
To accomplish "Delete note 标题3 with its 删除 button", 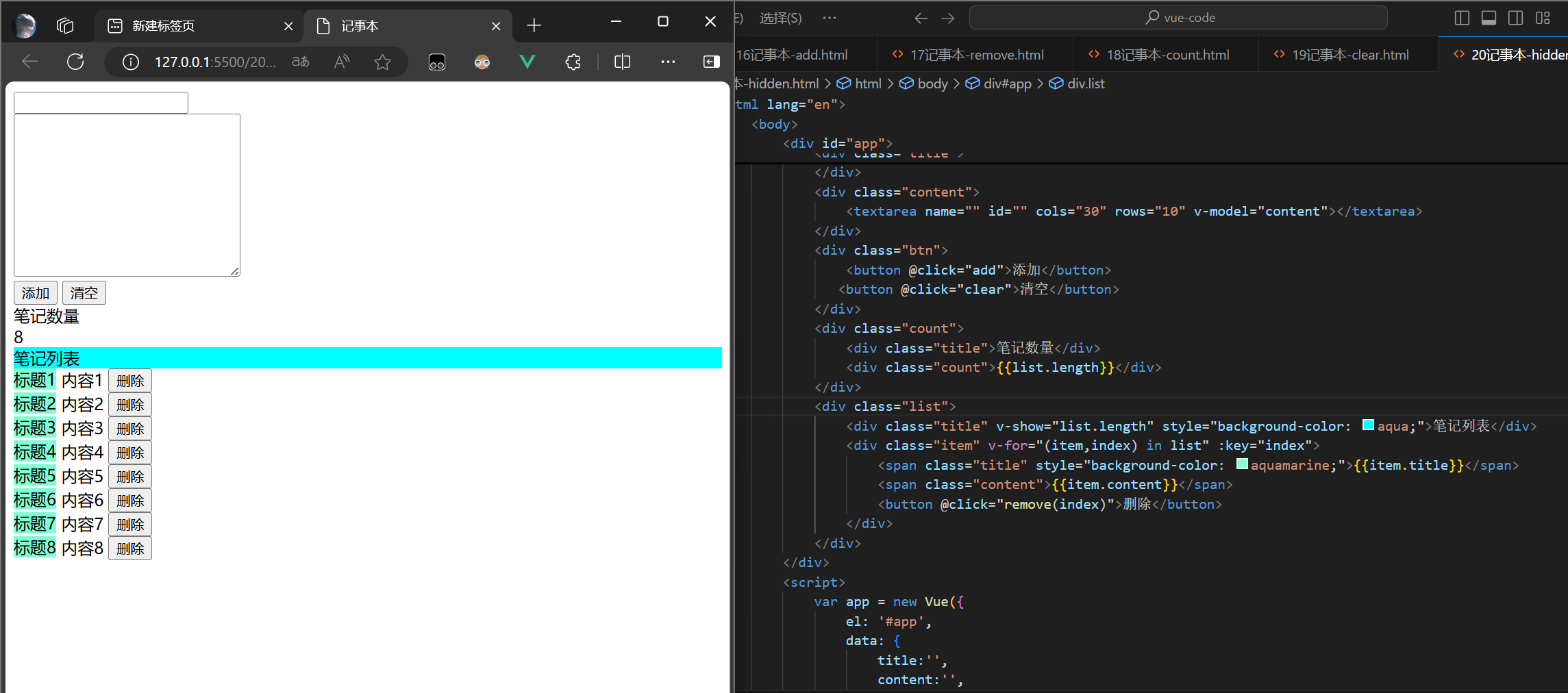I will click(130, 429).
